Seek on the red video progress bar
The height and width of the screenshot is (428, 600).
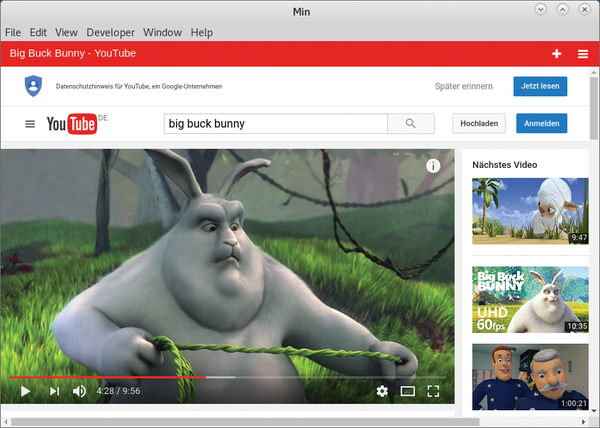[227, 377]
